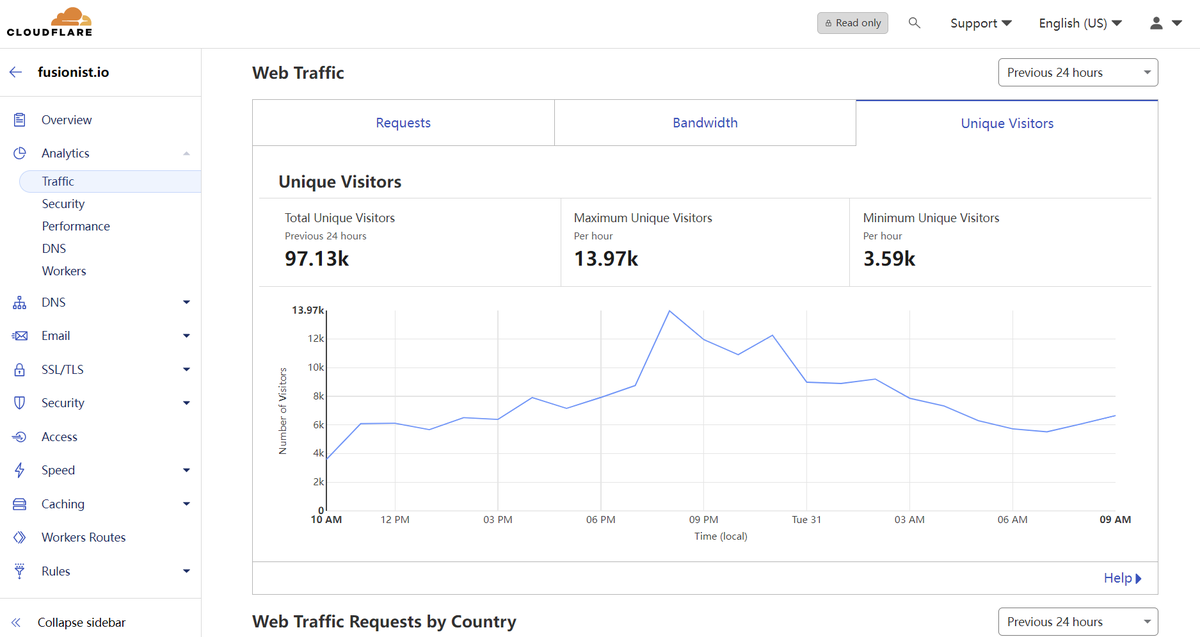The width and height of the screenshot is (1200, 637).
Task: Click the Collapse sidebar label
Action: (82, 622)
